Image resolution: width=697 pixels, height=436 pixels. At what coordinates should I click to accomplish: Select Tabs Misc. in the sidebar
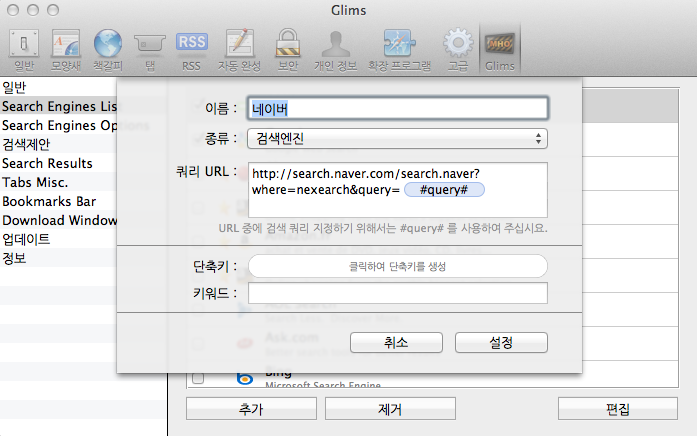point(58,183)
